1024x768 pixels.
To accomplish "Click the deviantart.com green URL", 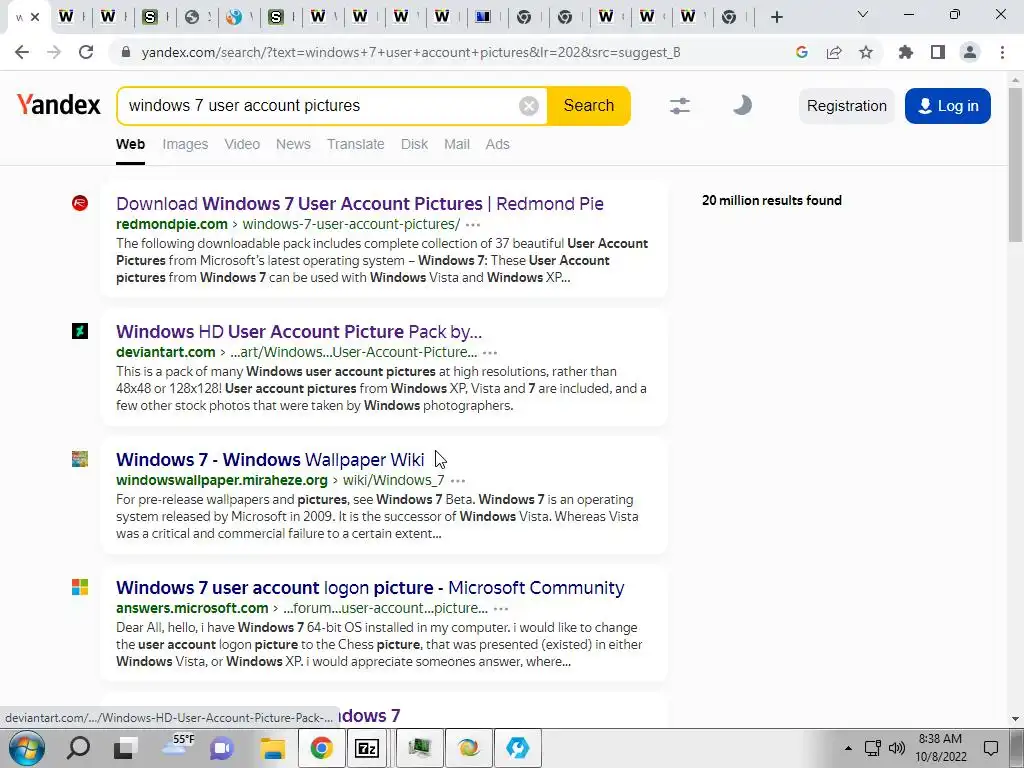I will (166, 352).
